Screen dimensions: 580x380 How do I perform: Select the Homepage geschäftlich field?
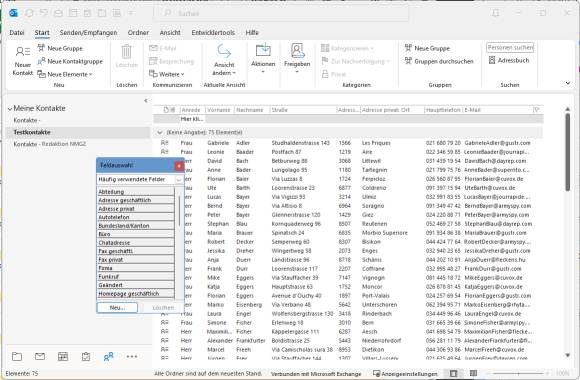tap(135, 294)
